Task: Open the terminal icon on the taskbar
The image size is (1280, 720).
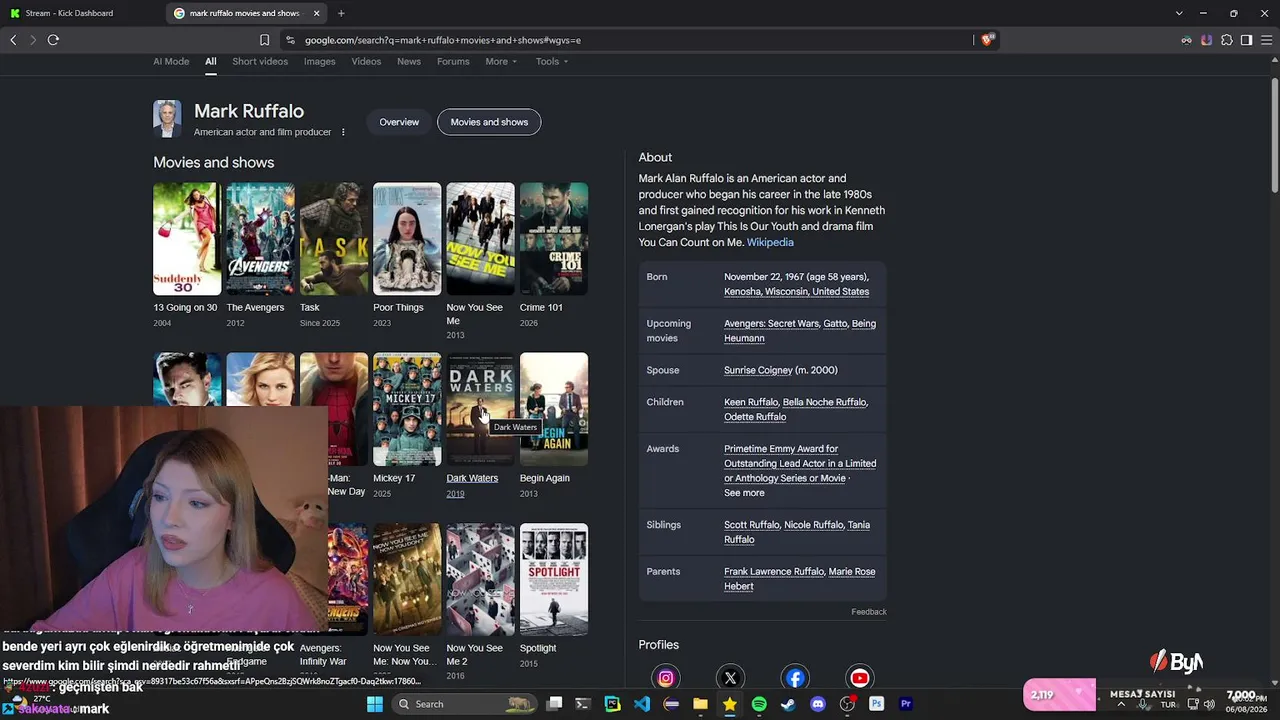Action: (583, 704)
